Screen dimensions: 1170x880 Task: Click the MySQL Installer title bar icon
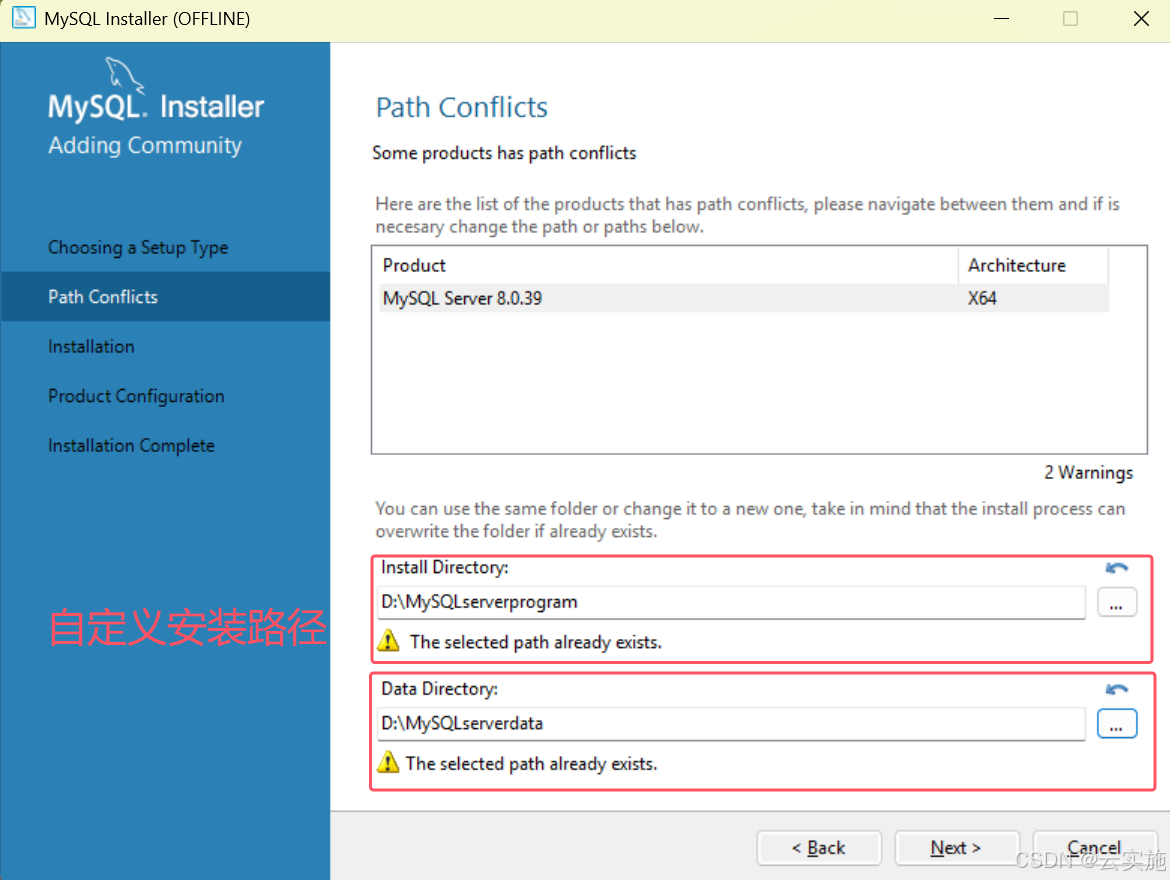pos(23,18)
